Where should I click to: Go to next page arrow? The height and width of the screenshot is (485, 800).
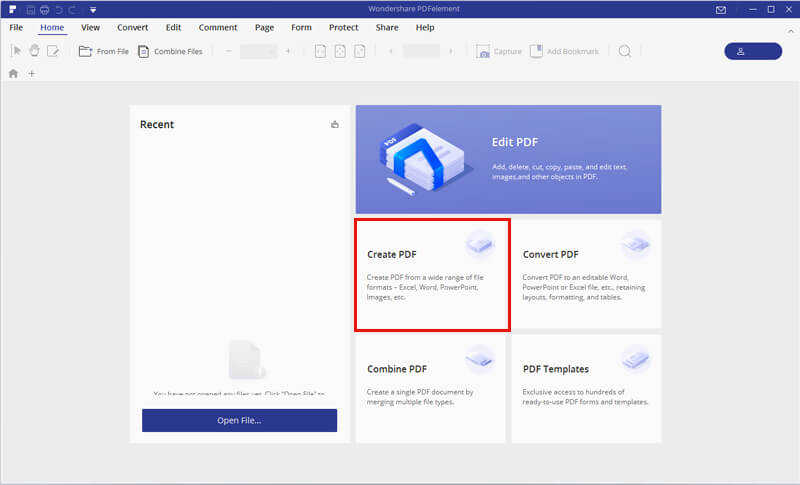point(451,51)
